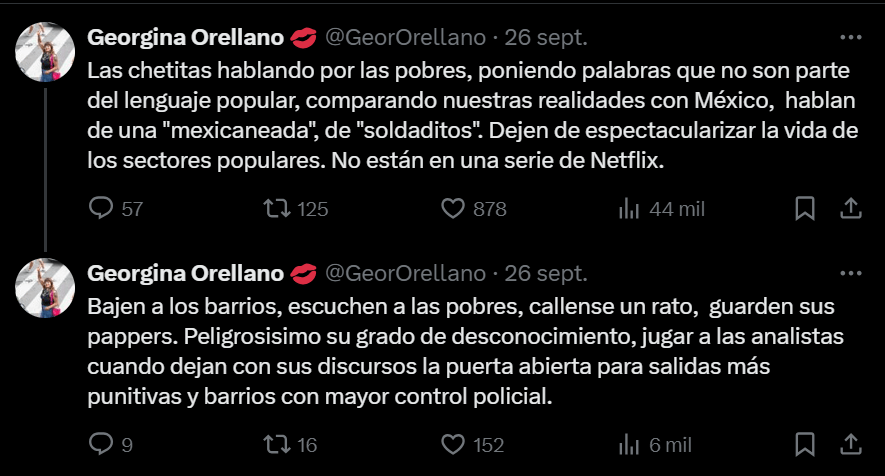The width and height of the screenshot is (885, 476).
Task: Like the tweet with 878 likes
Action: [x=454, y=209]
